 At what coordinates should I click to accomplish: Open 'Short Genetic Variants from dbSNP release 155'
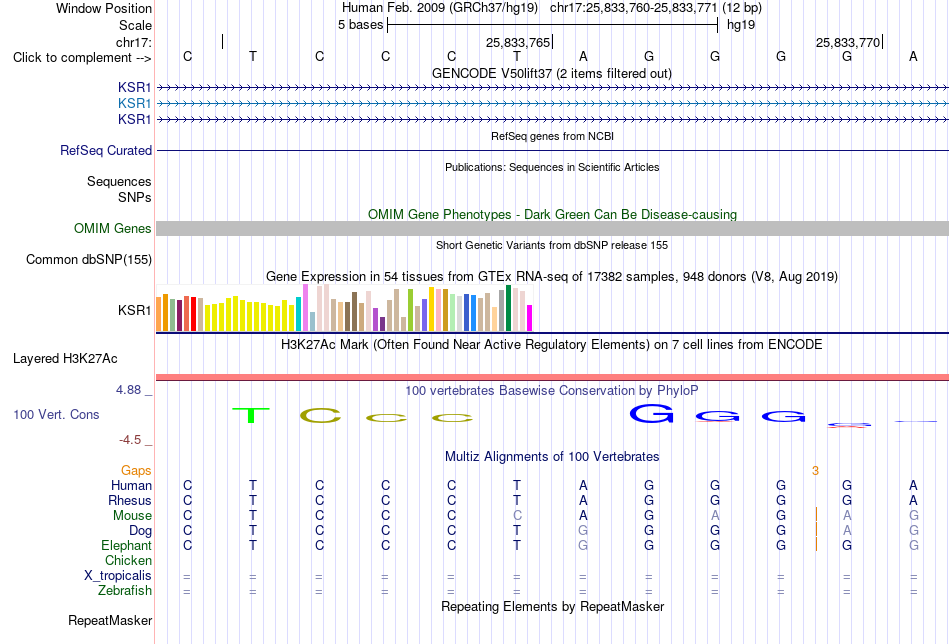pos(552,245)
